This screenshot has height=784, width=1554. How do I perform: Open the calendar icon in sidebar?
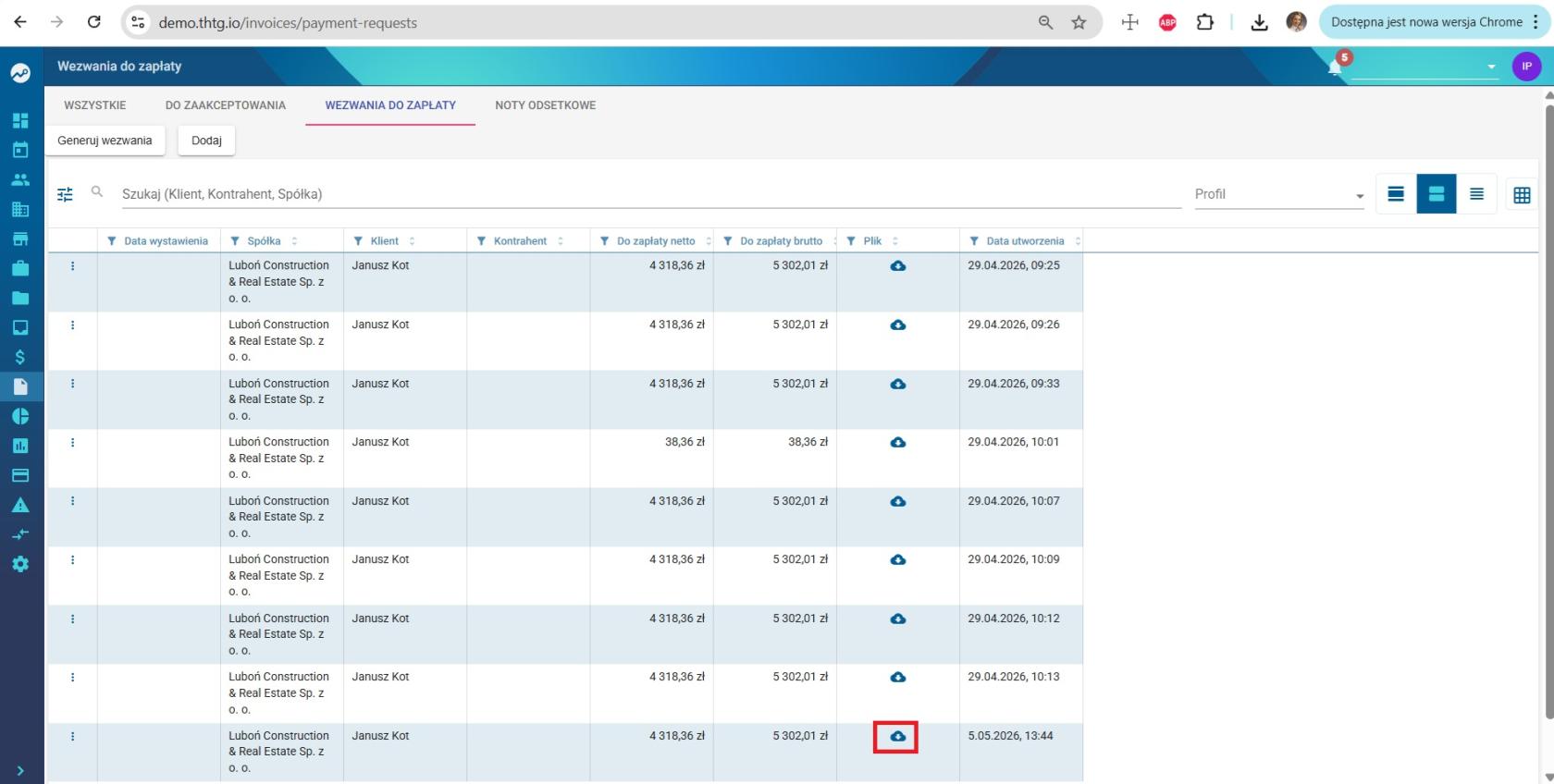click(x=20, y=150)
